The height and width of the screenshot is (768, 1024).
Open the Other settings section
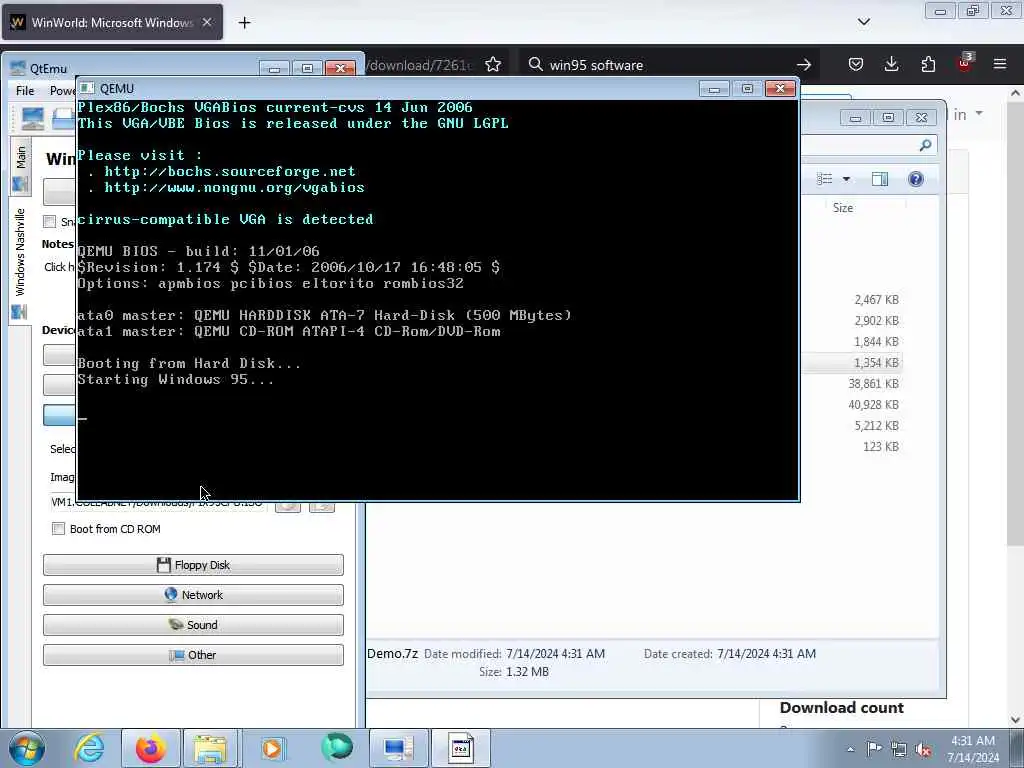(x=193, y=655)
